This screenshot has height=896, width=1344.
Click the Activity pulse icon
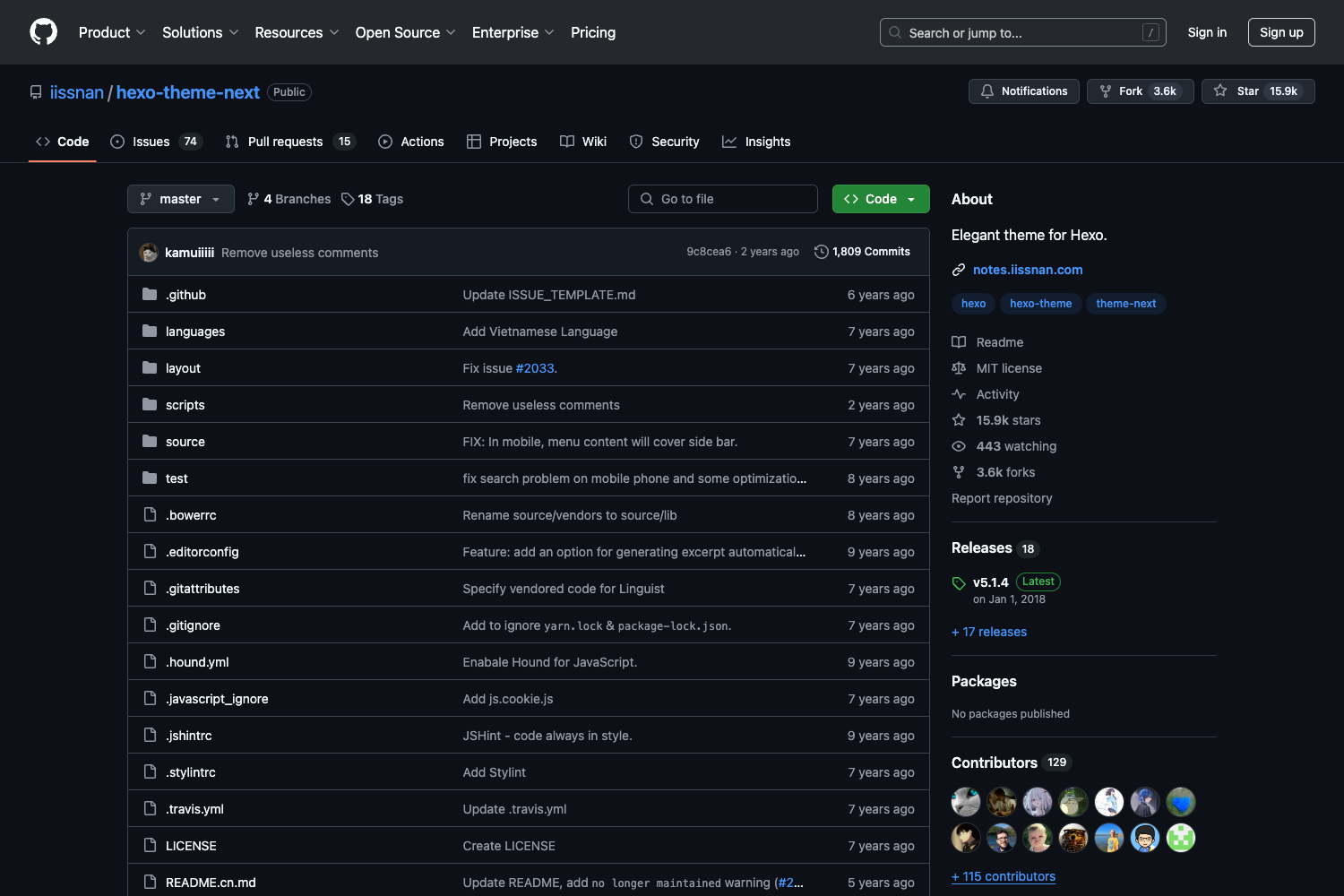pos(959,394)
